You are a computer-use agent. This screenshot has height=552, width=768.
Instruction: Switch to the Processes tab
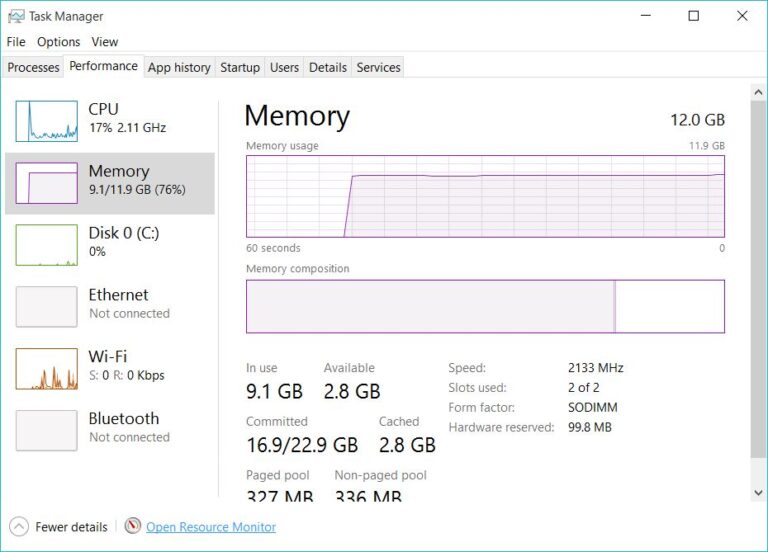click(33, 67)
